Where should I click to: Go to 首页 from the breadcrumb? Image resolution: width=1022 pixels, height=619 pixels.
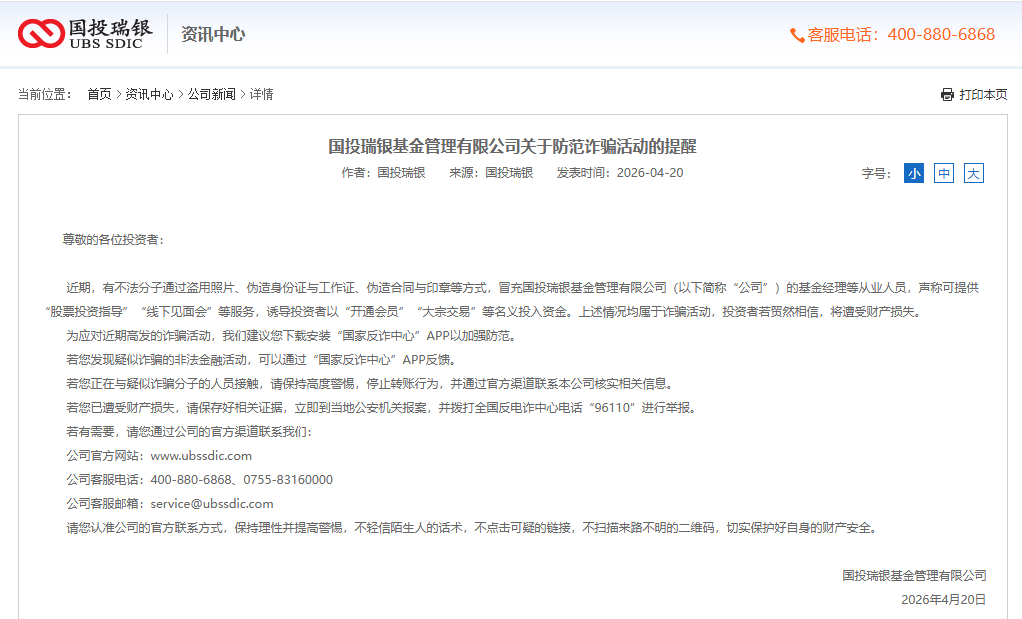point(99,95)
